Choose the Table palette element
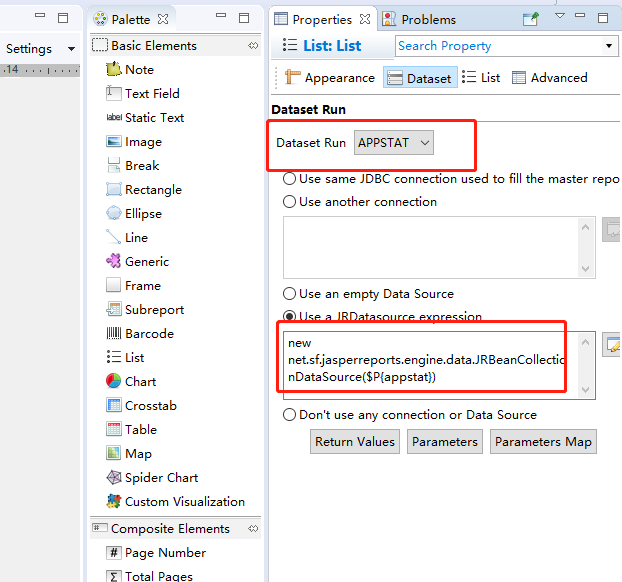Screen dimensions: 622x582 (x=131, y=430)
